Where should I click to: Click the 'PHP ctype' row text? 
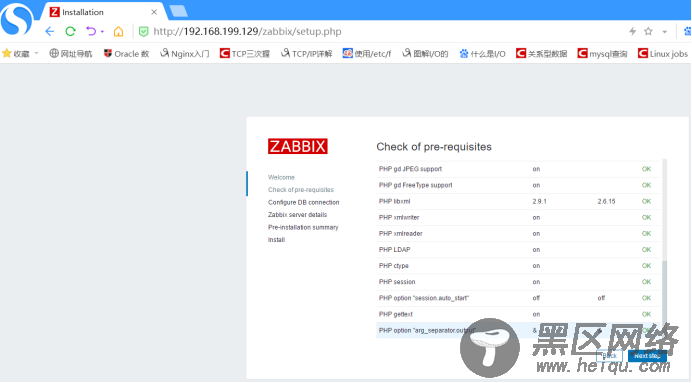394,266
